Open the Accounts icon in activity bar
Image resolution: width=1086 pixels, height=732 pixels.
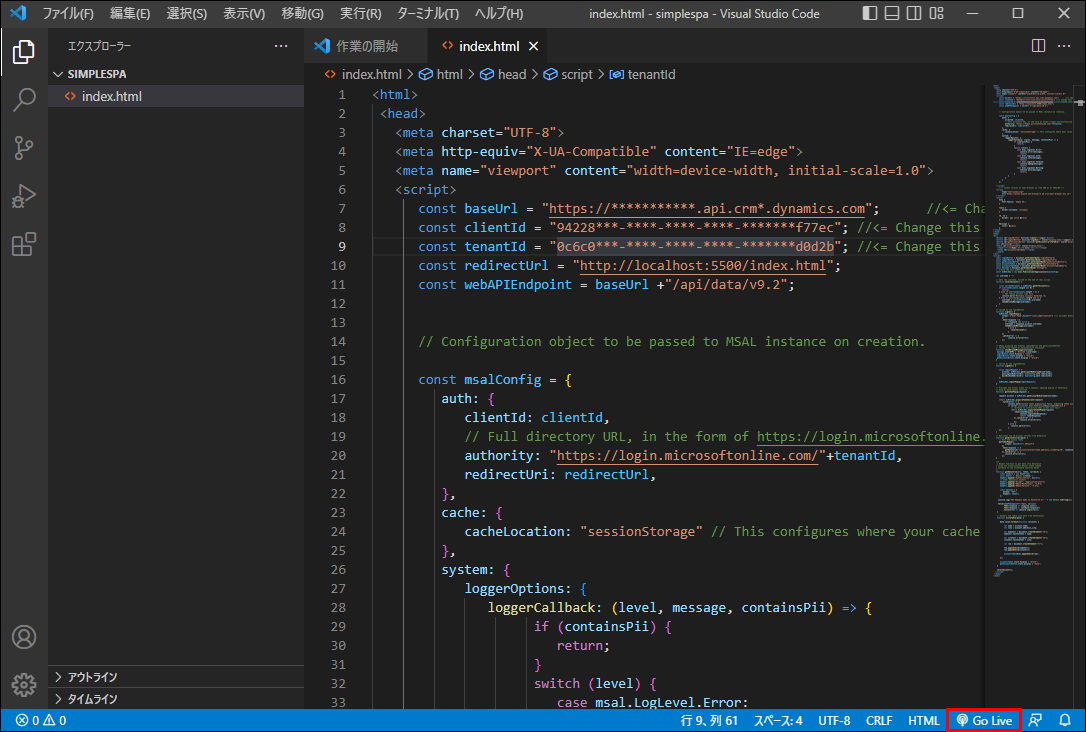[x=24, y=637]
